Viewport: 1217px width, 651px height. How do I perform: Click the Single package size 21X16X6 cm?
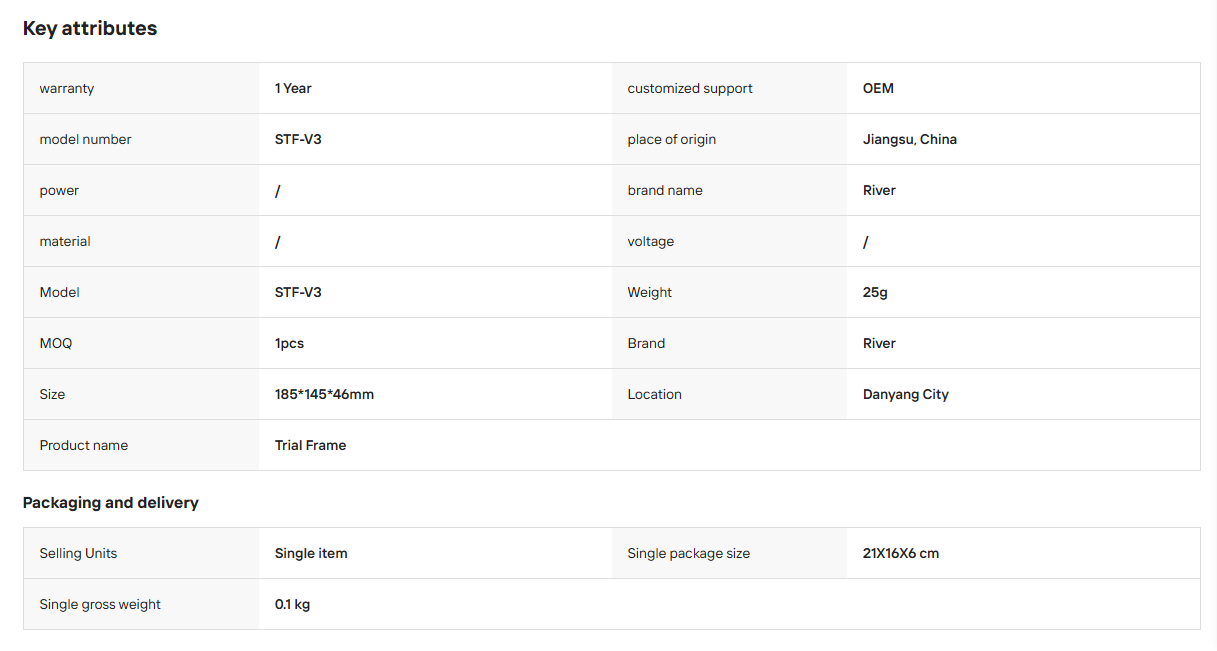pyautogui.click(x=901, y=553)
